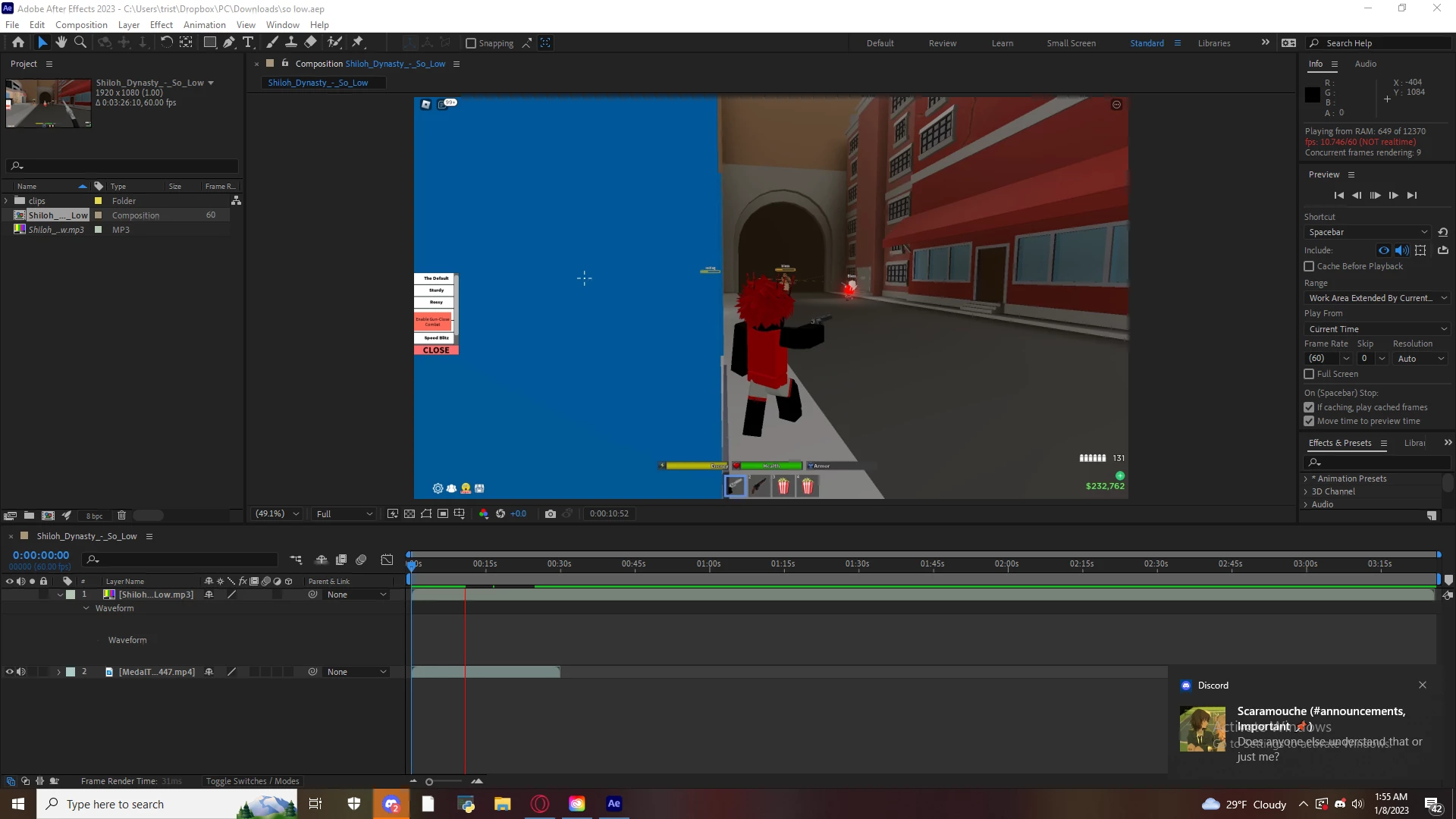Click the trash icon in Project panel
This screenshot has height=819, width=1456.
121,516
